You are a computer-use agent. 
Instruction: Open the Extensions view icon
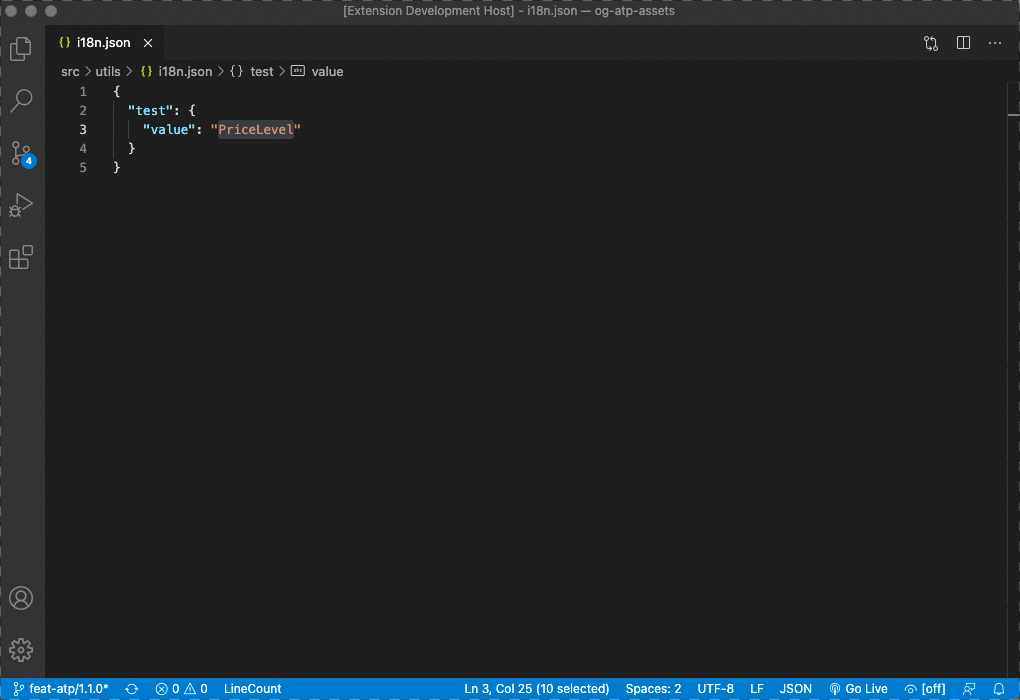[22, 257]
